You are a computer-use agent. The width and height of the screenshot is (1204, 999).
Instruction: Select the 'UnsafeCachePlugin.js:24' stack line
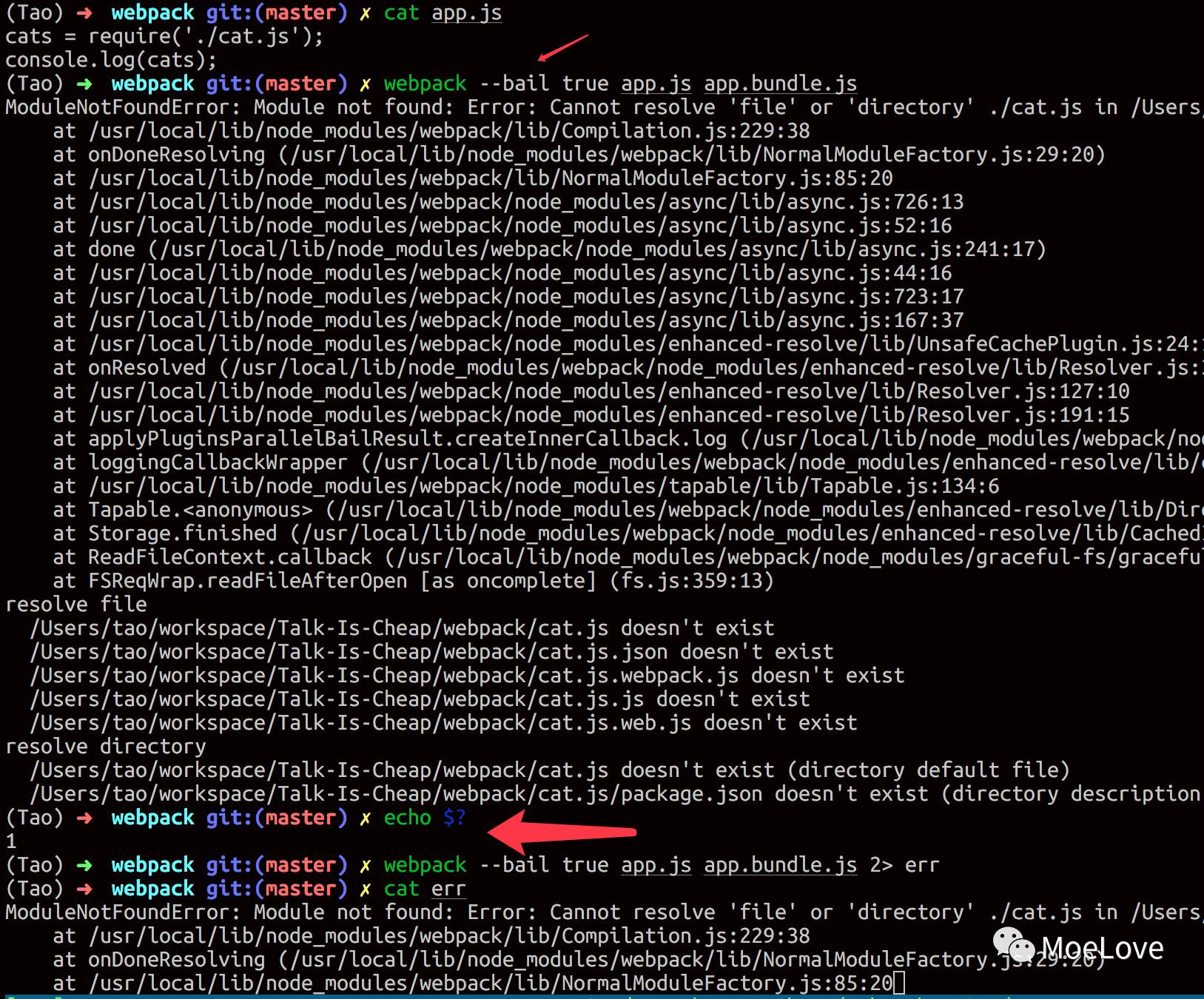pos(628,344)
